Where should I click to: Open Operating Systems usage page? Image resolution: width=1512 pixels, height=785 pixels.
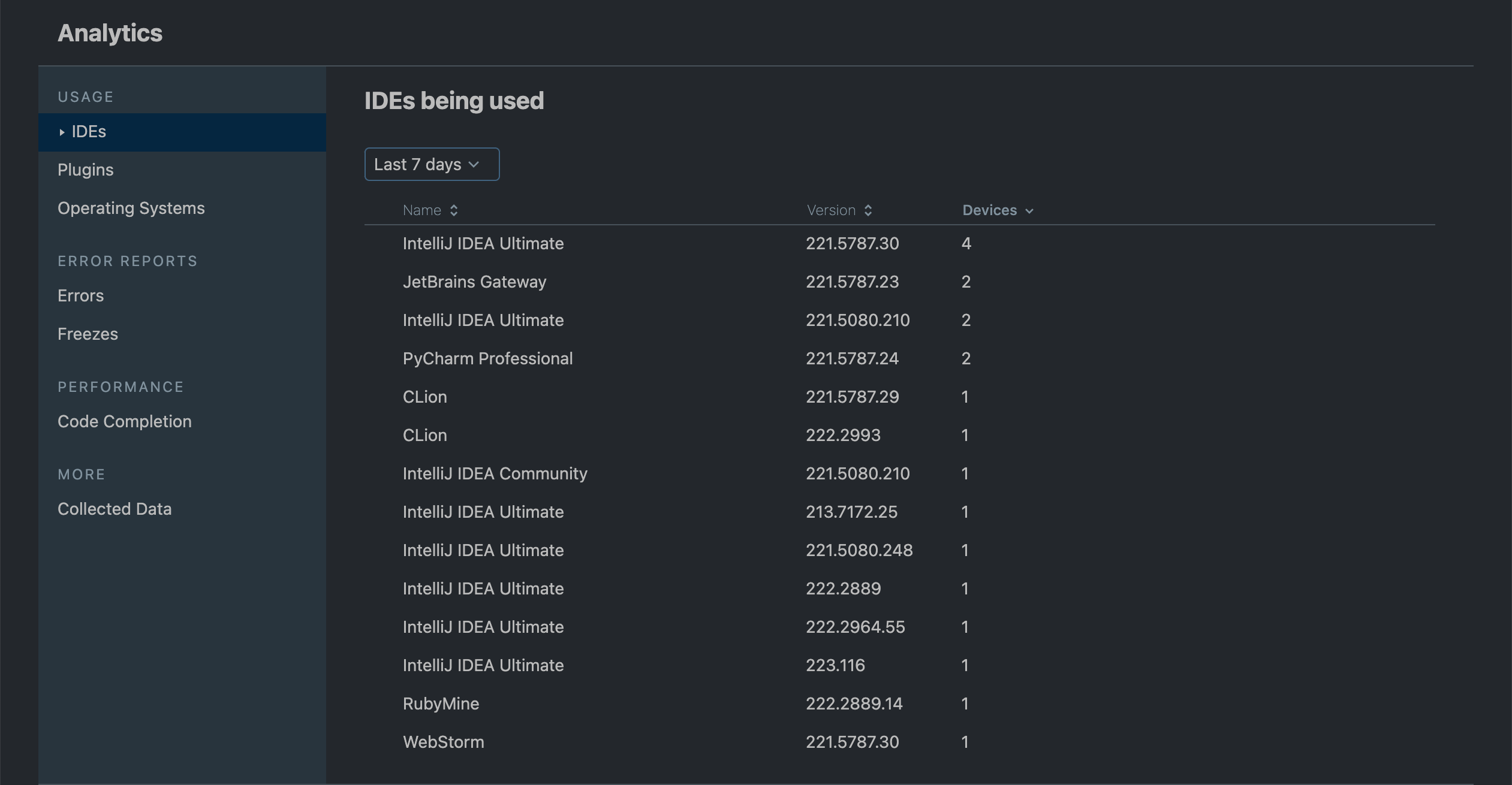pyautogui.click(x=131, y=208)
